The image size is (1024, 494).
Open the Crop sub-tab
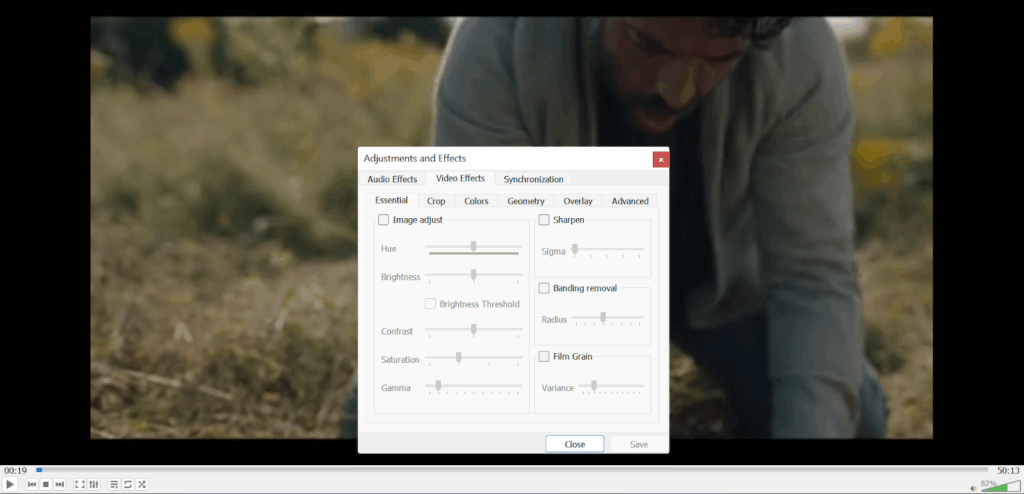pyautogui.click(x=436, y=201)
